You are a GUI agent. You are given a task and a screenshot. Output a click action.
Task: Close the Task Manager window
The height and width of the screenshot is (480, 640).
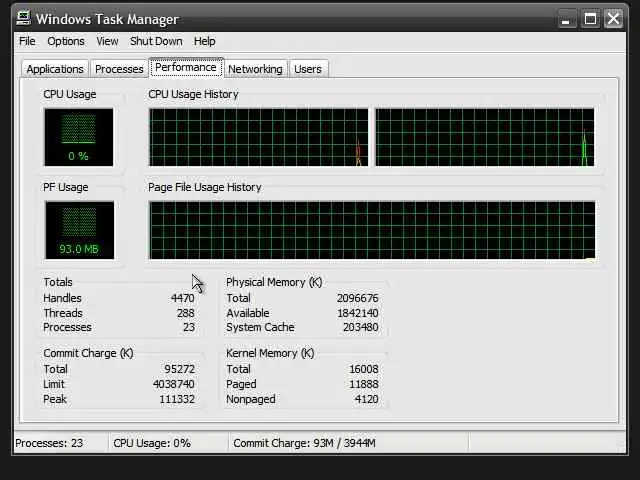point(613,19)
